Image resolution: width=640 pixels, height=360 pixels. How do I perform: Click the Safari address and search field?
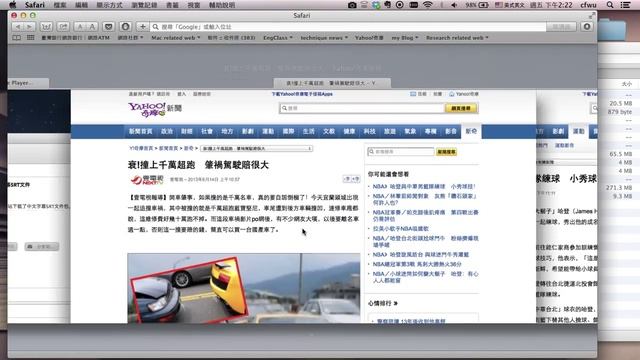pos(348,27)
